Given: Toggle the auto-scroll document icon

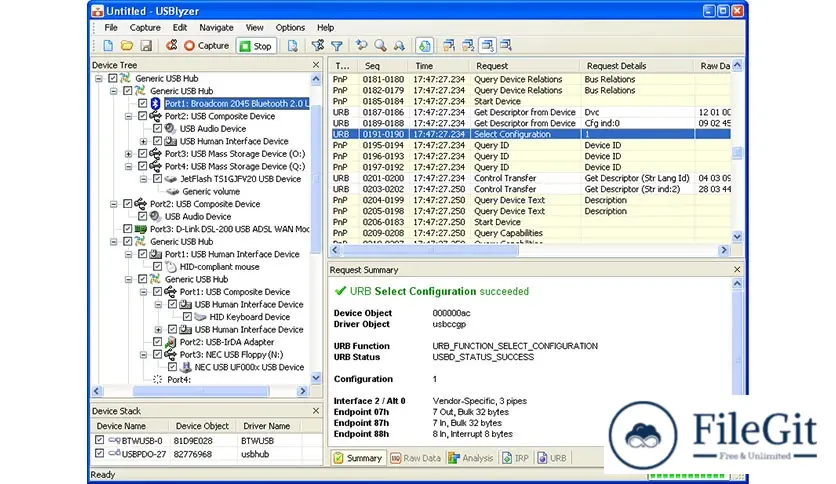Looking at the screenshot, I should click(424, 46).
